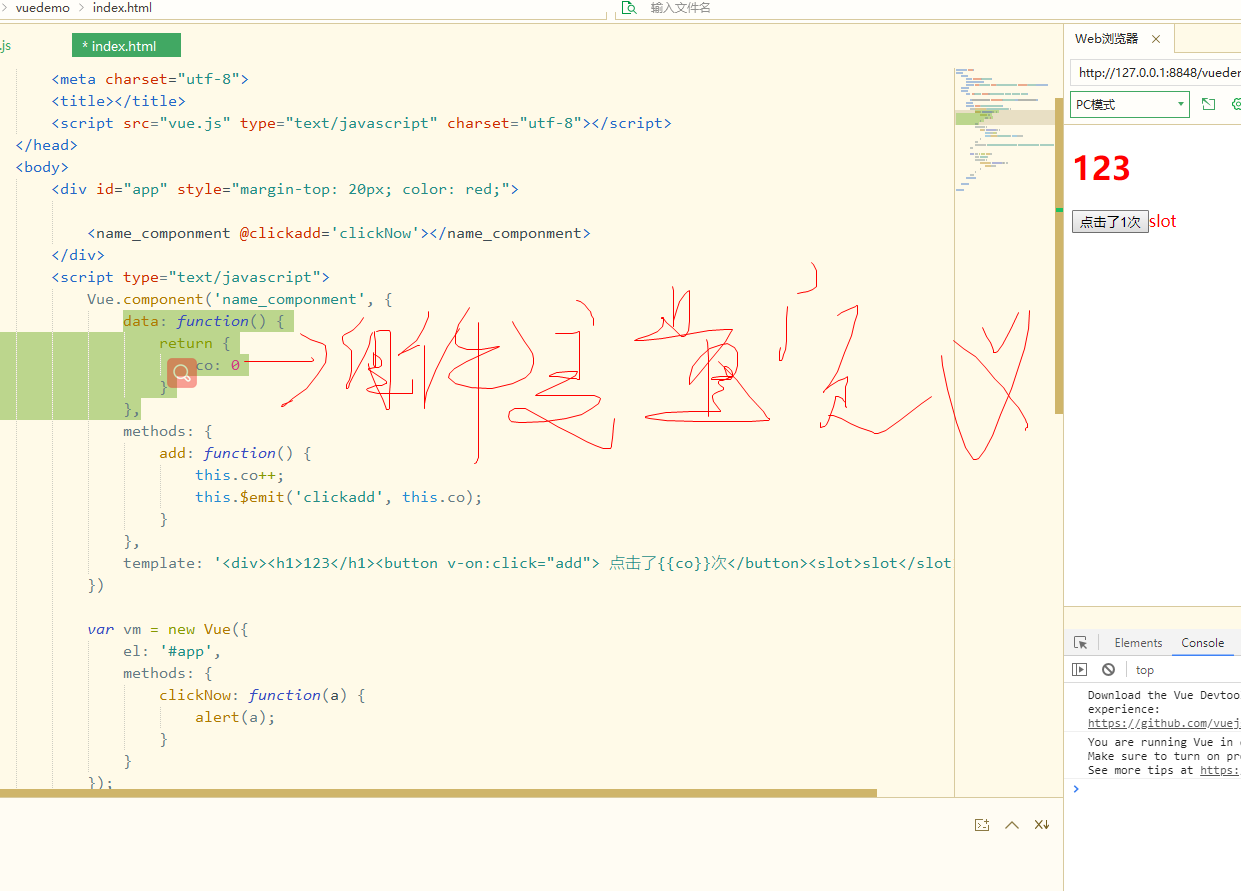Open the top context selector in console
This screenshot has height=891, width=1241.
tap(1145, 670)
